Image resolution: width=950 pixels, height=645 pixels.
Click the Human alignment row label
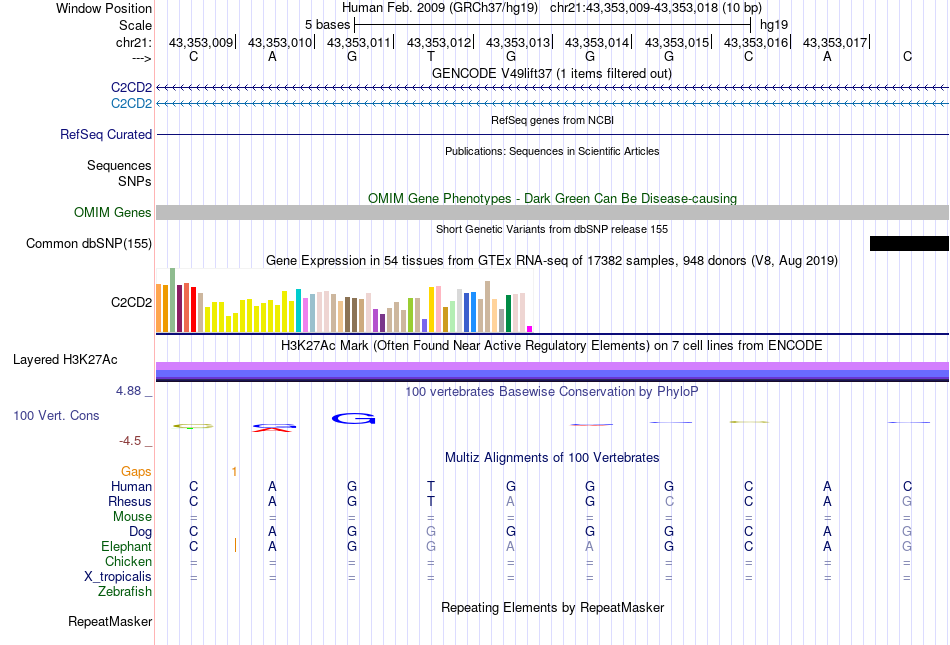pos(131,486)
